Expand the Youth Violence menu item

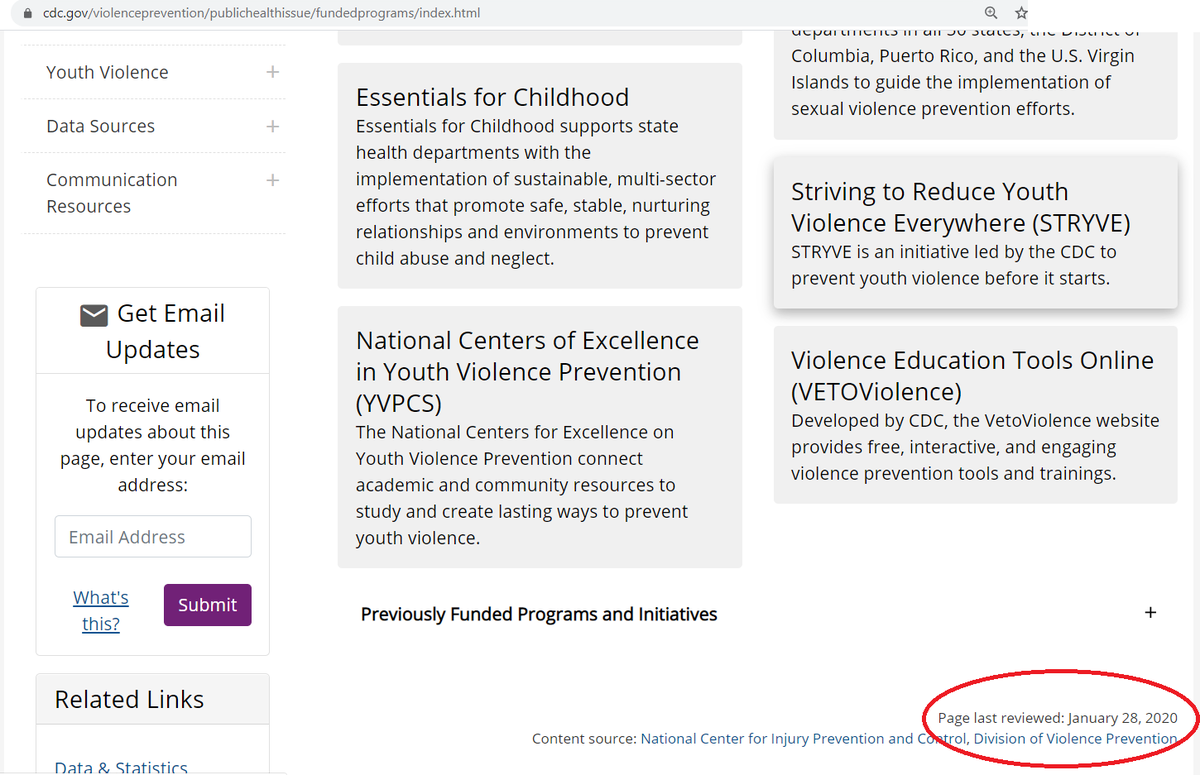pos(273,72)
